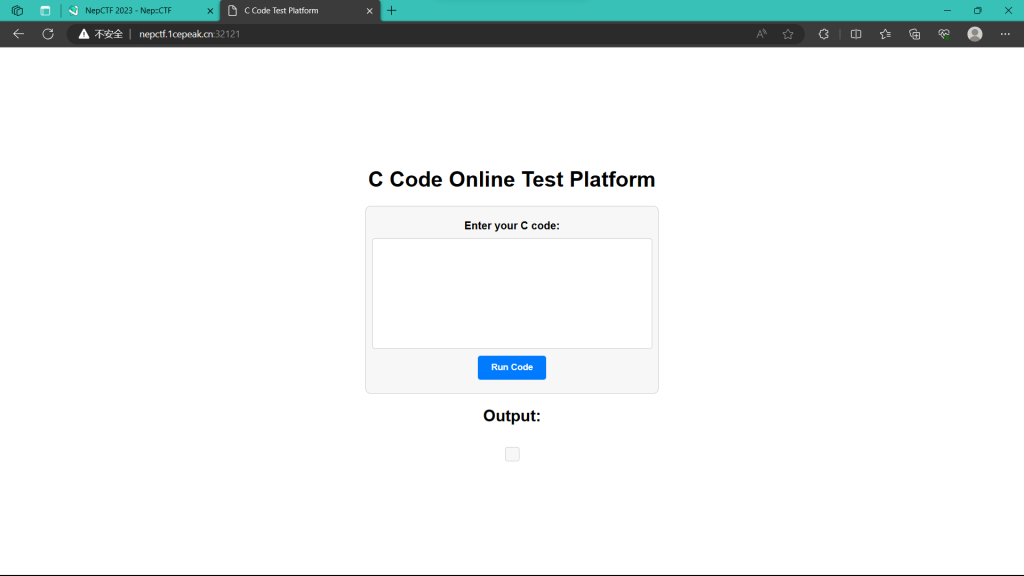Viewport: 1024px width, 576px height.
Task: Click the empty output box
Action: point(512,454)
